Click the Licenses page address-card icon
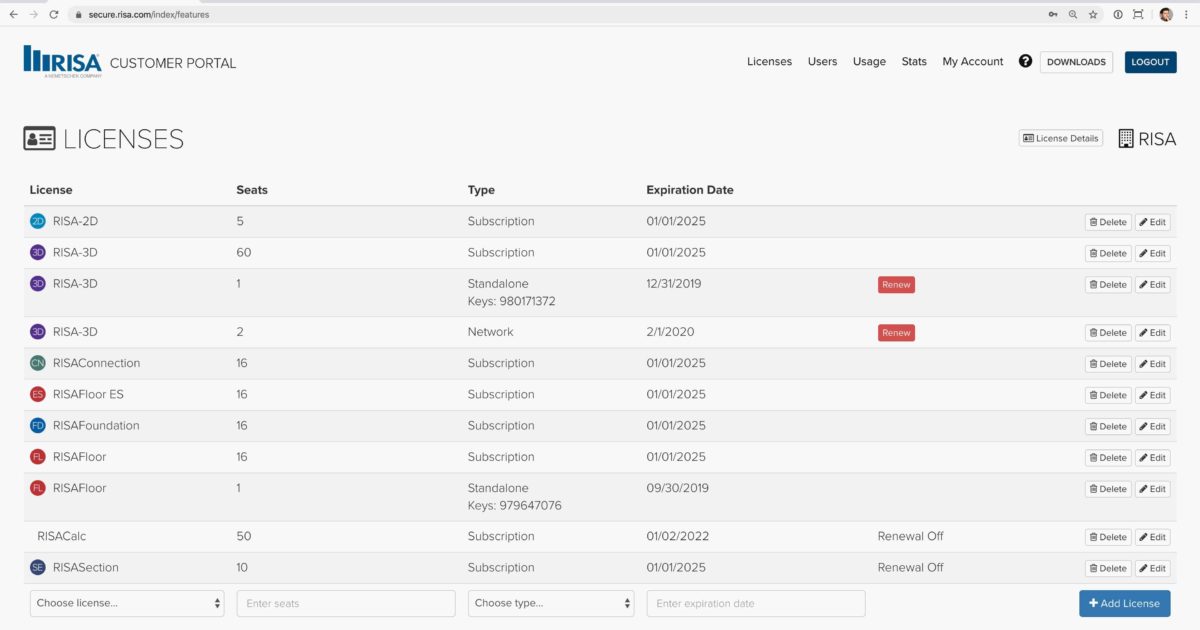The width and height of the screenshot is (1200, 630). [x=38, y=138]
